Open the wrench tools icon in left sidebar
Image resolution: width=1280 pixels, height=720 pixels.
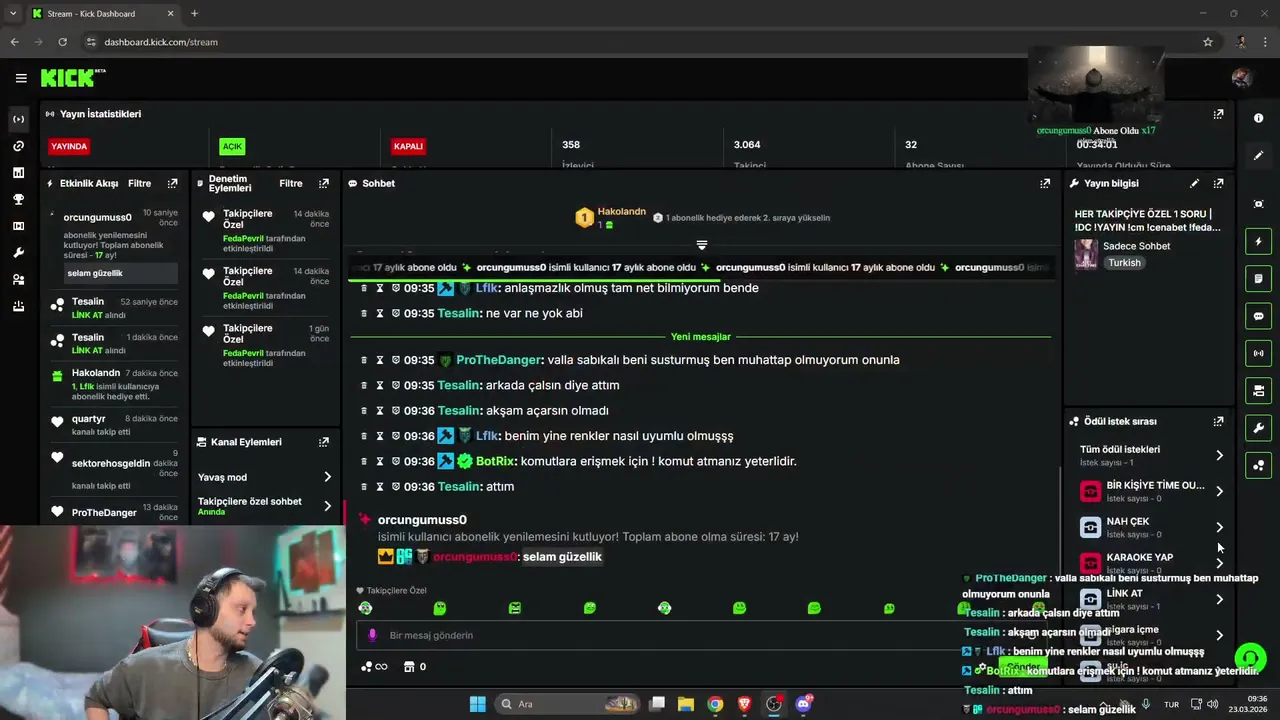coord(18,253)
